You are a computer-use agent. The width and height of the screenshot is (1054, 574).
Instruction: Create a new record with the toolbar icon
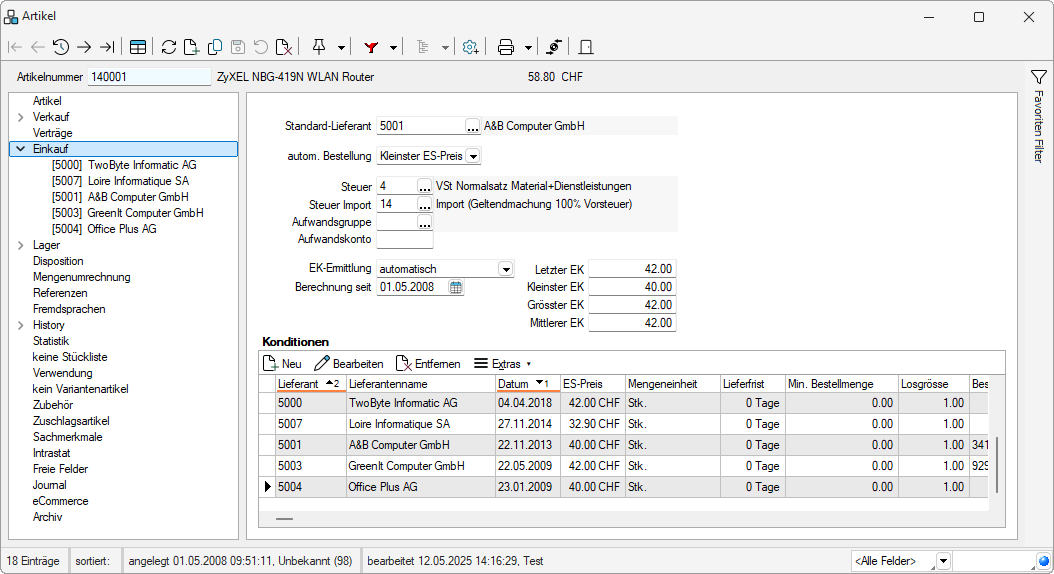(x=191, y=47)
